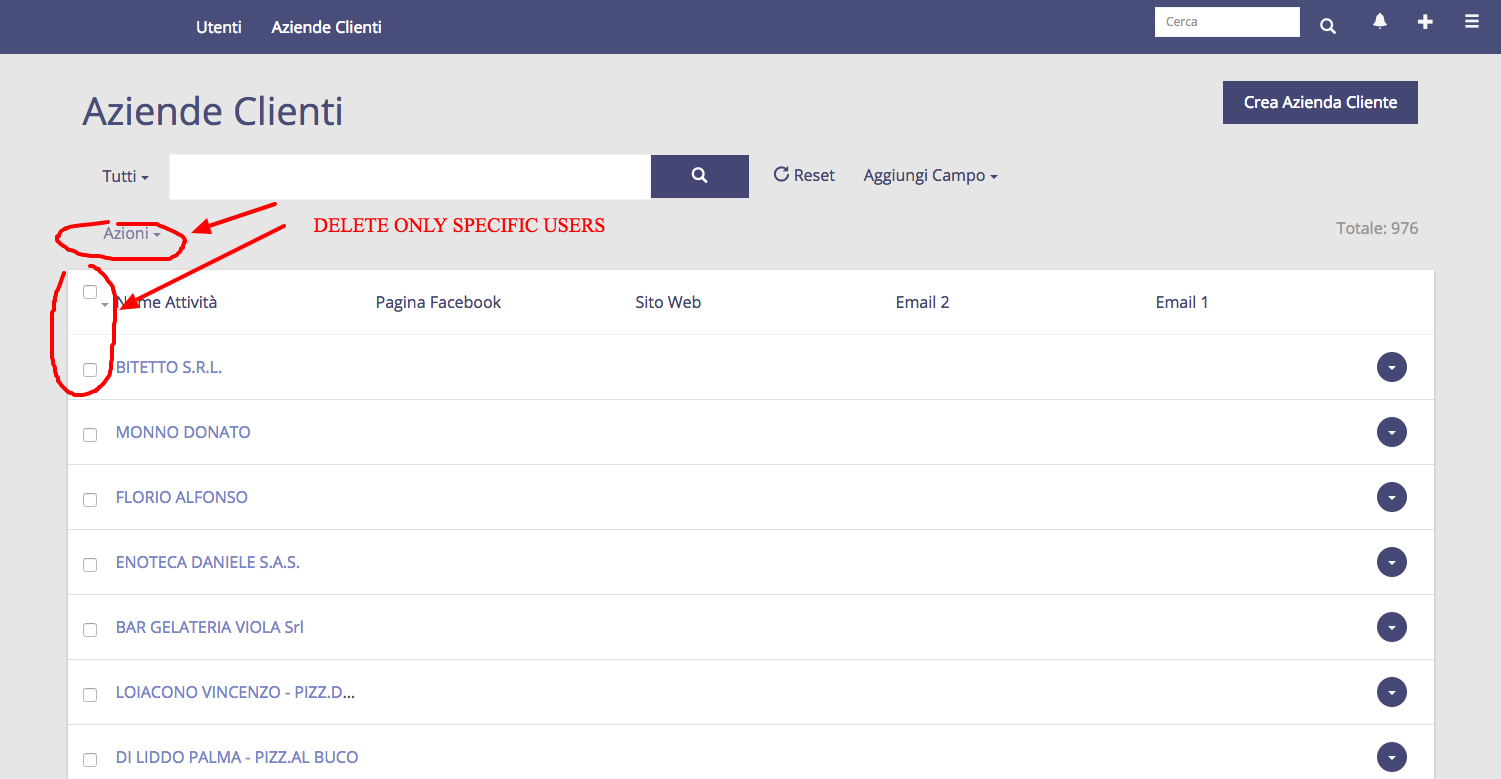Open the row action arrow for FLORIO ALFONSO
Viewport: 1501px width, 779px height.
pos(1391,497)
